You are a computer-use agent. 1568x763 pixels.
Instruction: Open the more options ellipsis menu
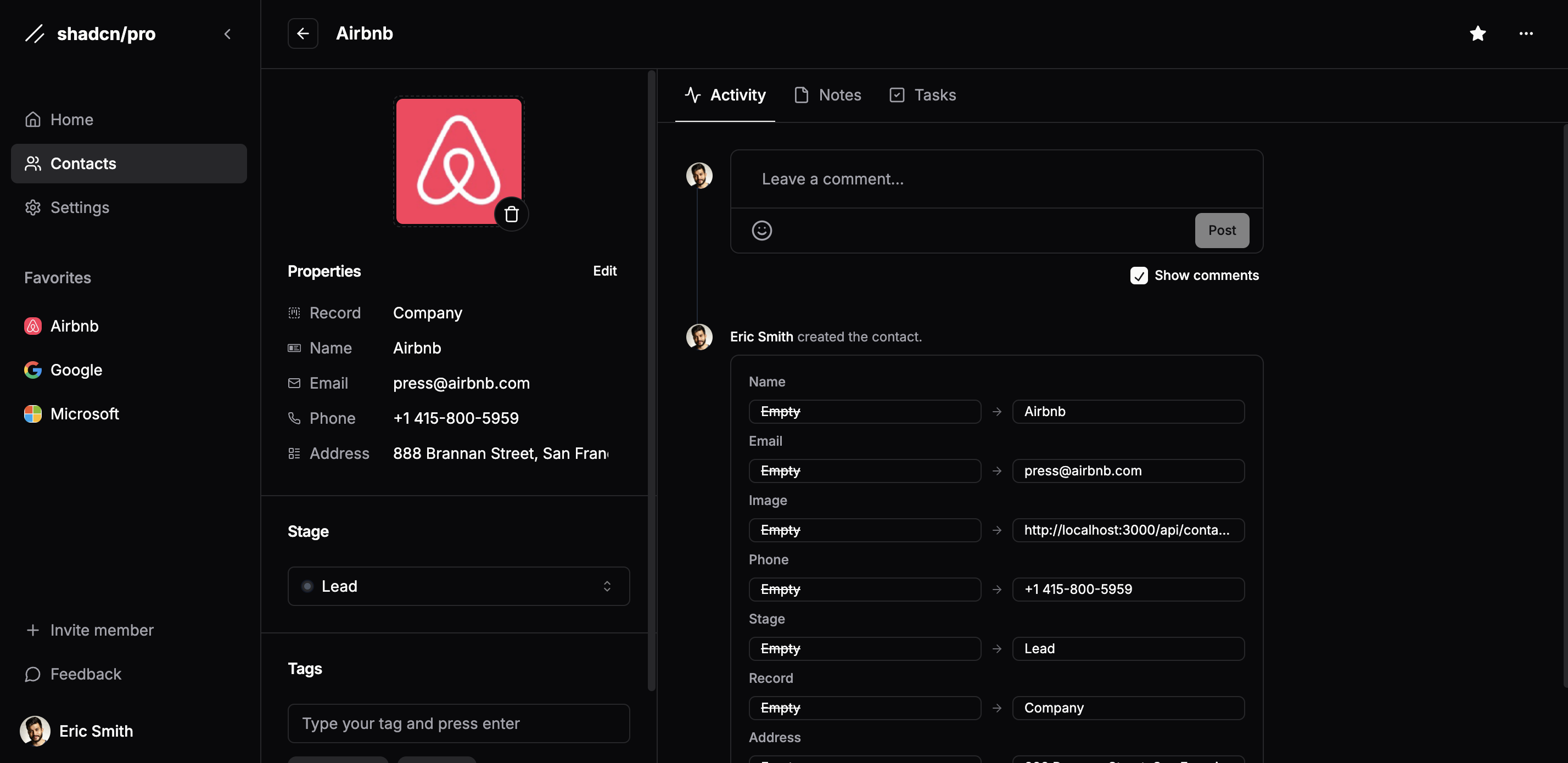(1525, 33)
